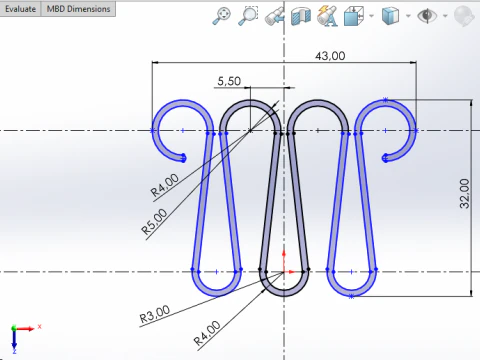The width and height of the screenshot is (480, 360).
Task: Select the lower R4,00 radius dimension
Action: tap(207, 333)
